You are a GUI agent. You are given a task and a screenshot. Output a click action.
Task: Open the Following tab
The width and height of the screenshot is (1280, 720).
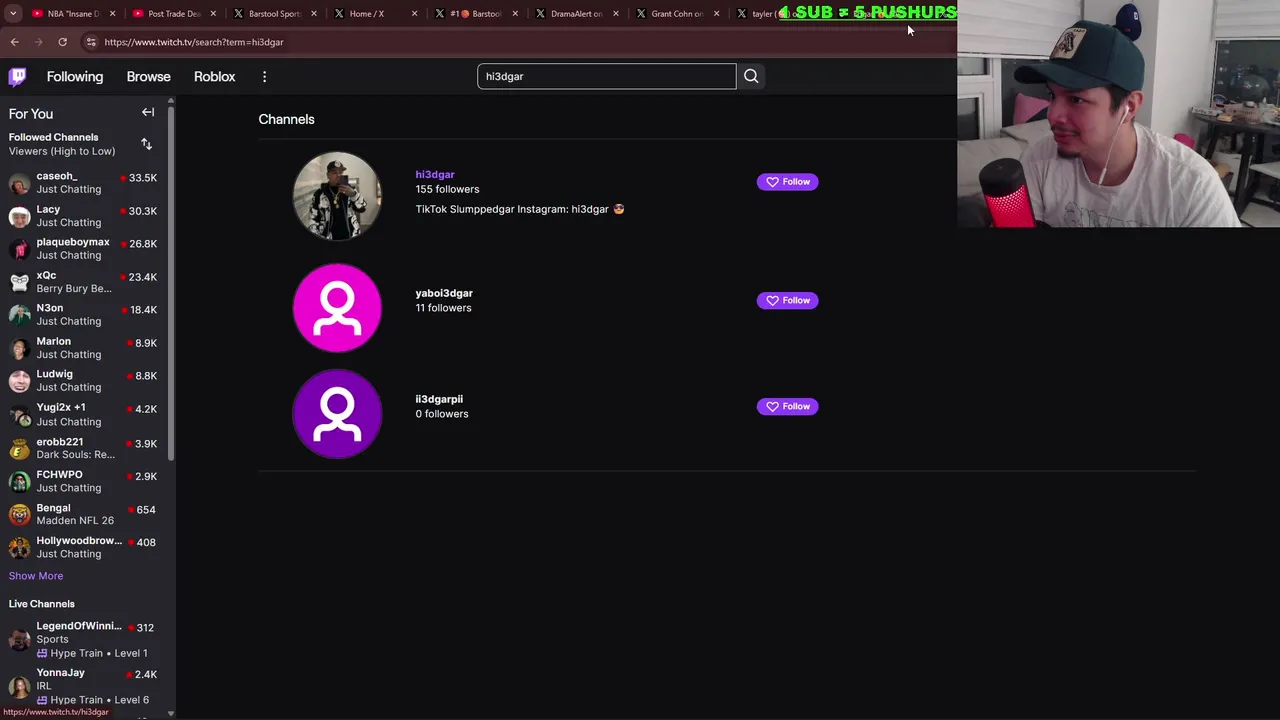point(75,76)
